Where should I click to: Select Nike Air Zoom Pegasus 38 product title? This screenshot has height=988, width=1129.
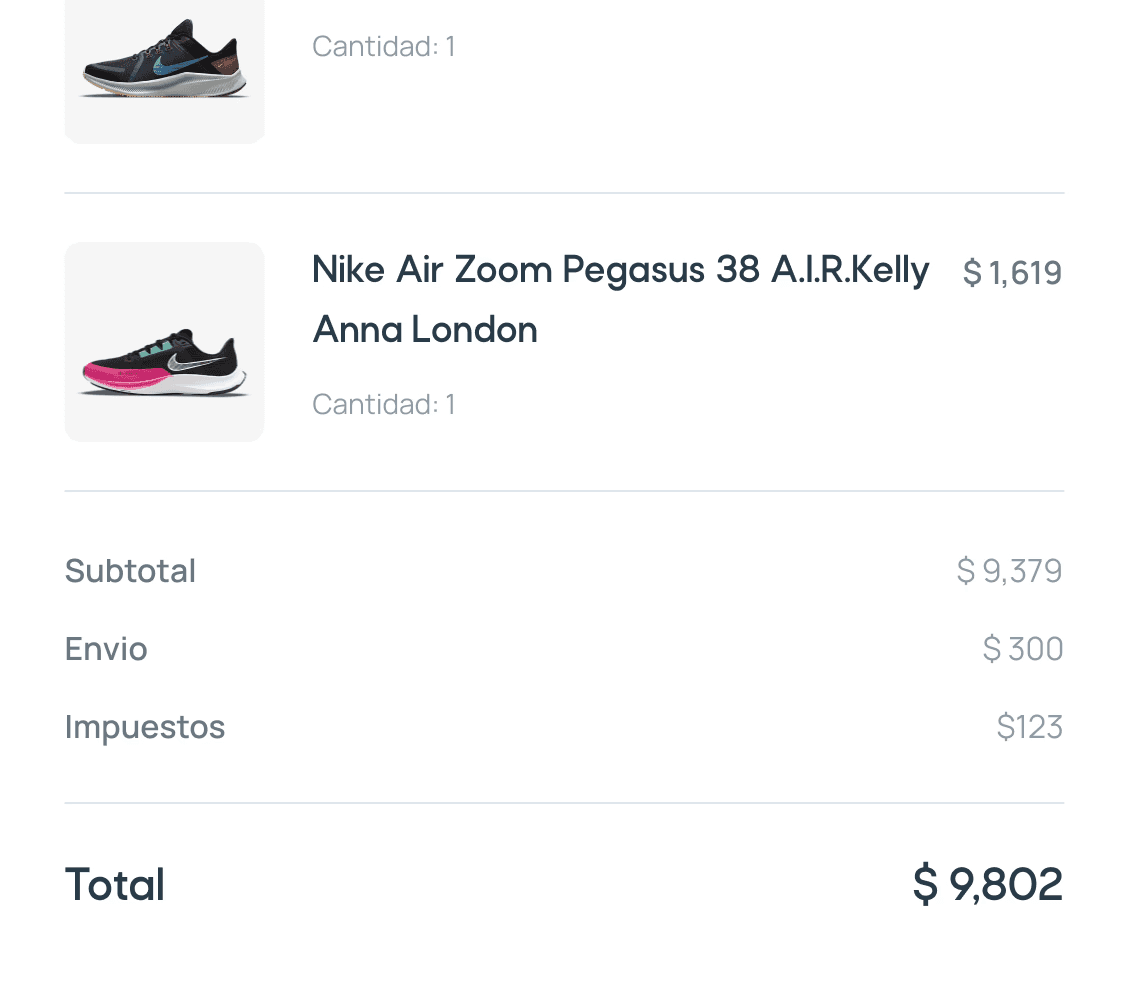click(x=621, y=300)
